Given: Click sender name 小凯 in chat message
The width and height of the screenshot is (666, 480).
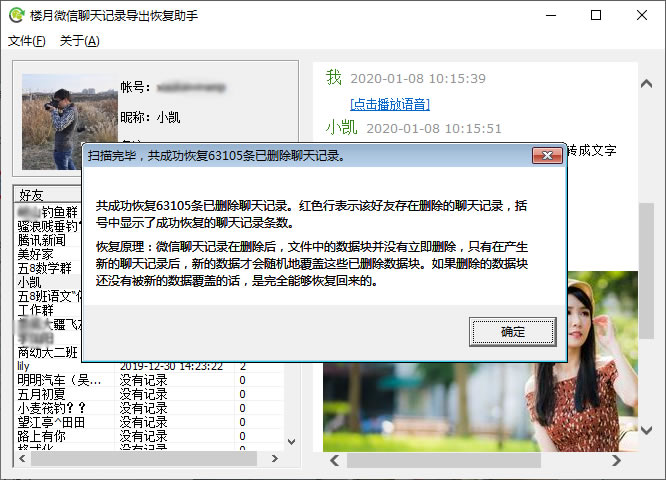Looking at the screenshot, I should pyautogui.click(x=341, y=127).
